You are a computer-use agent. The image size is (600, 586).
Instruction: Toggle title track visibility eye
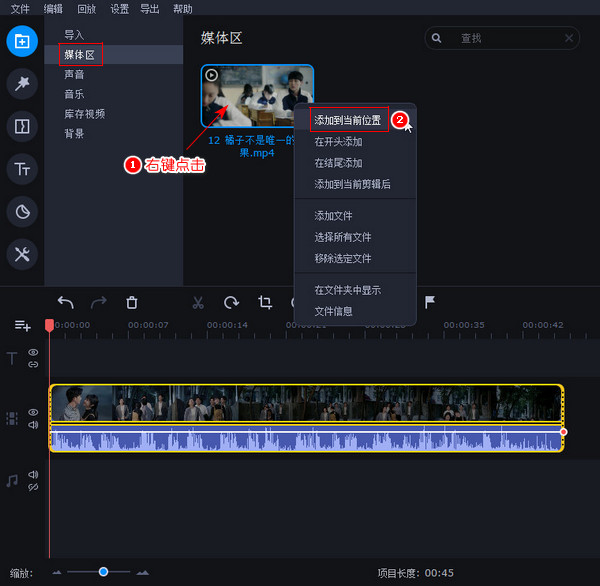pos(33,352)
